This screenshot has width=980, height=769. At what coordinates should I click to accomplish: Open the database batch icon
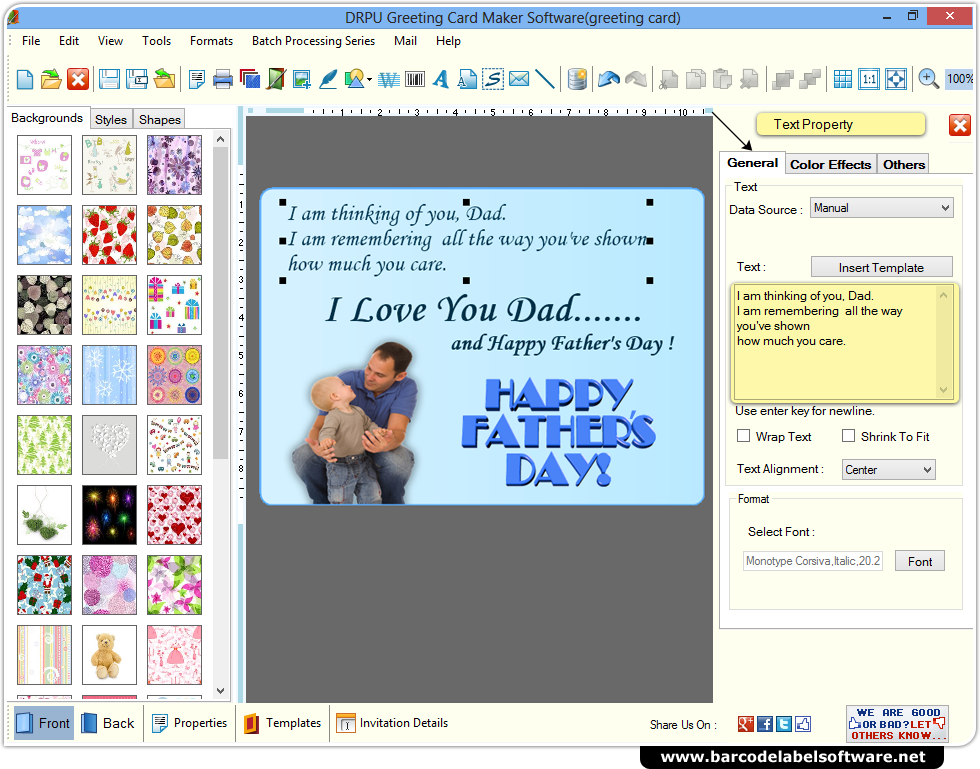point(577,79)
